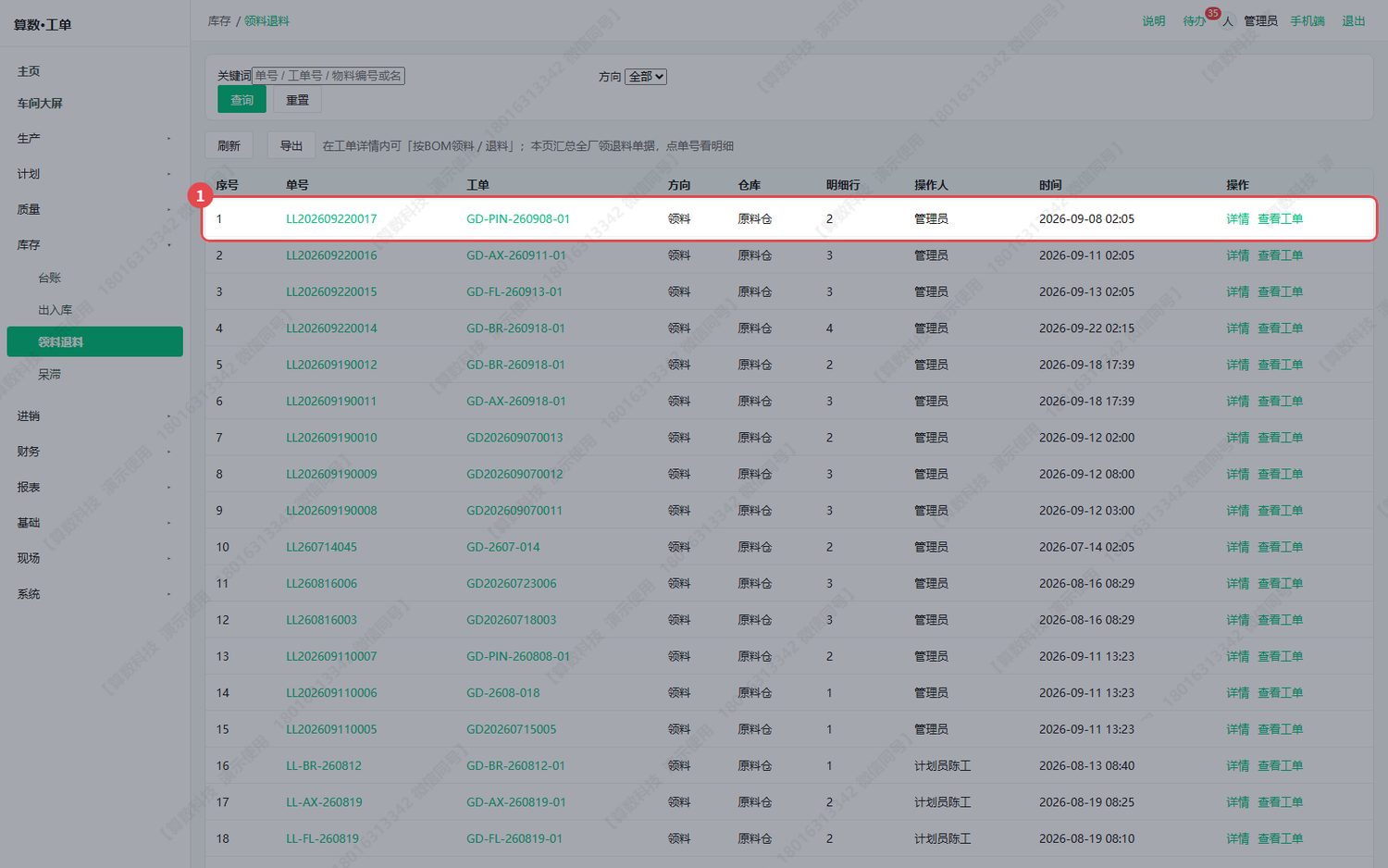This screenshot has height=868, width=1388.
Task: Open the 方向 direction dropdown
Action: 646,77
